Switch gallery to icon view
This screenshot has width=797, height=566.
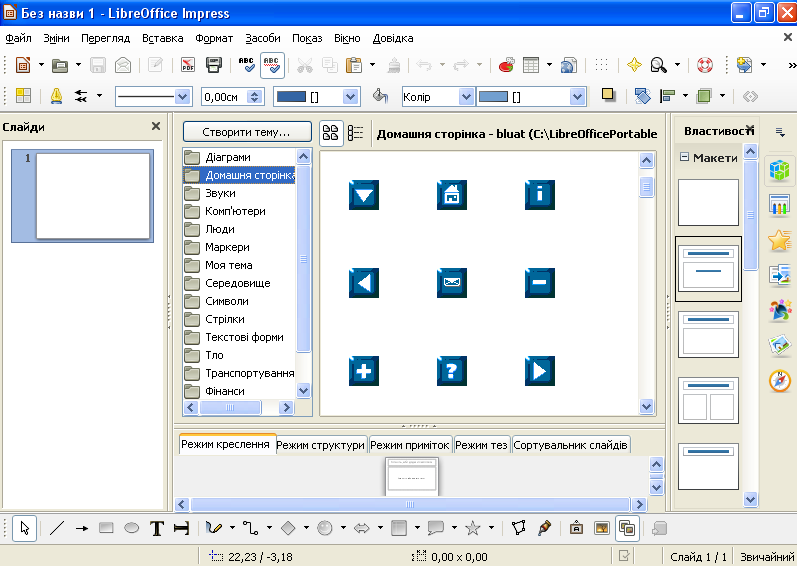click(331, 133)
